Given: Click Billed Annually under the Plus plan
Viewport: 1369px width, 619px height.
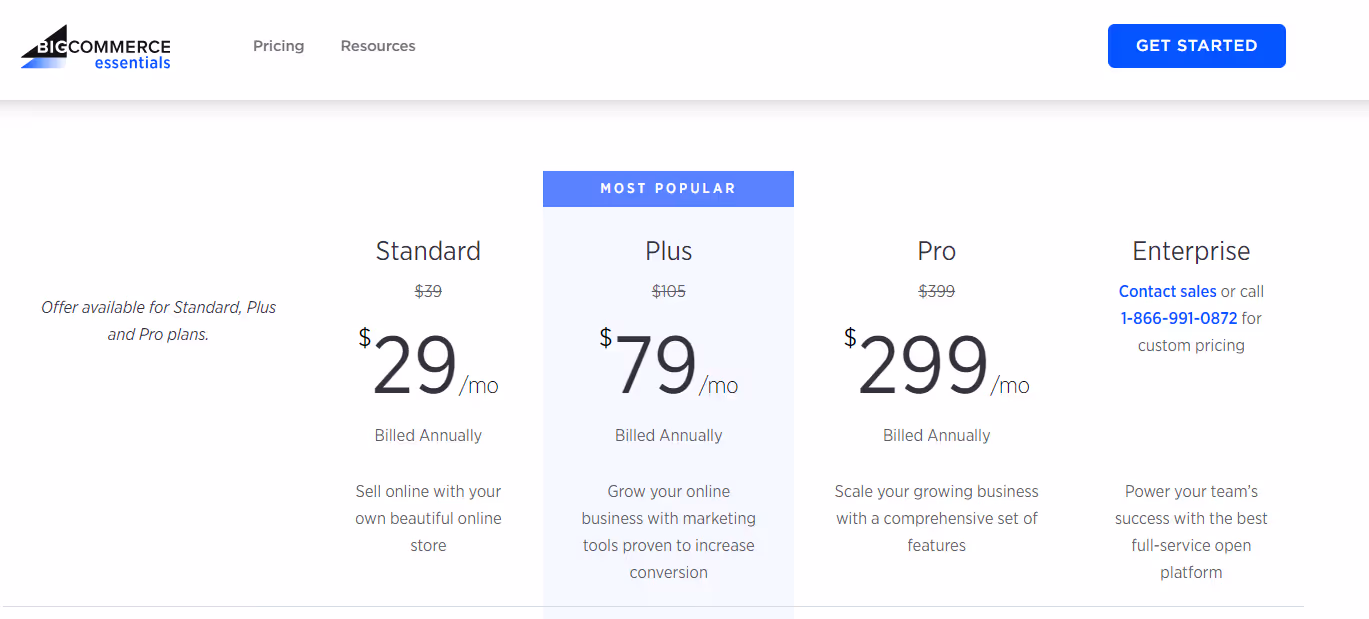Looking at the screenshot, I should (x=668, y=435).
